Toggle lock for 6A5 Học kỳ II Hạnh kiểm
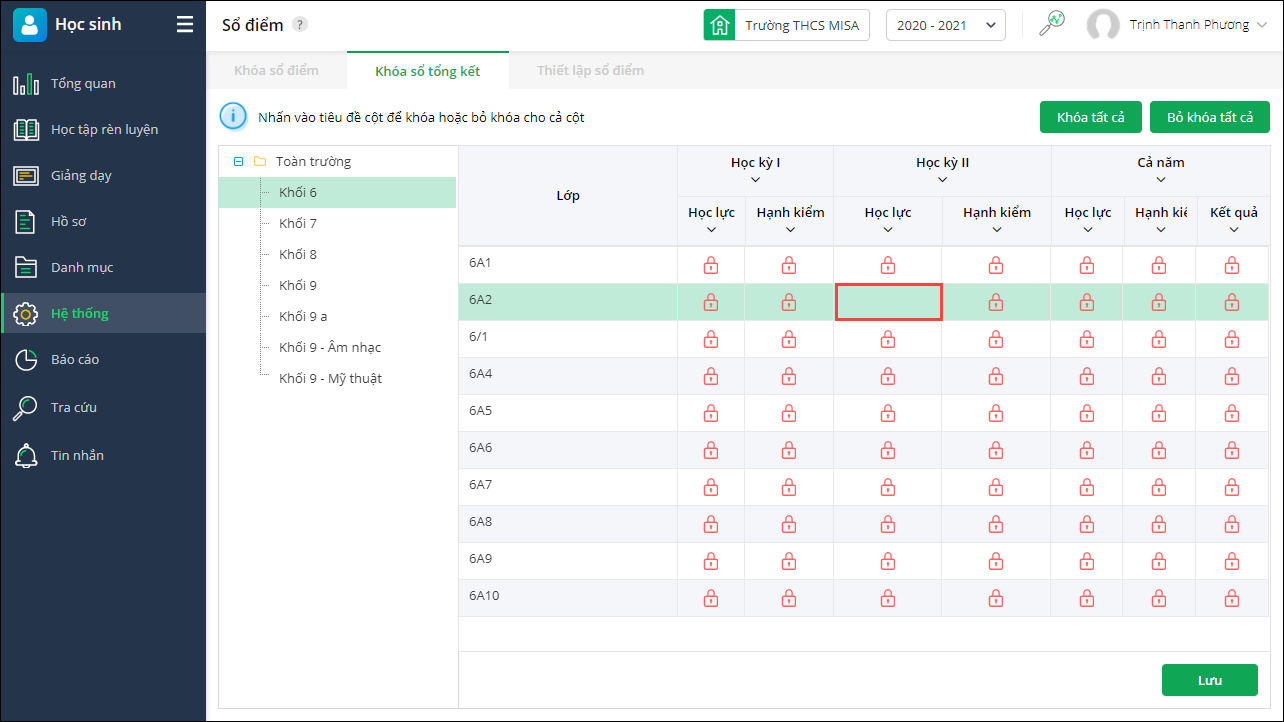The width and height of the screenshot is (1284, 722). tap(996, 413)
